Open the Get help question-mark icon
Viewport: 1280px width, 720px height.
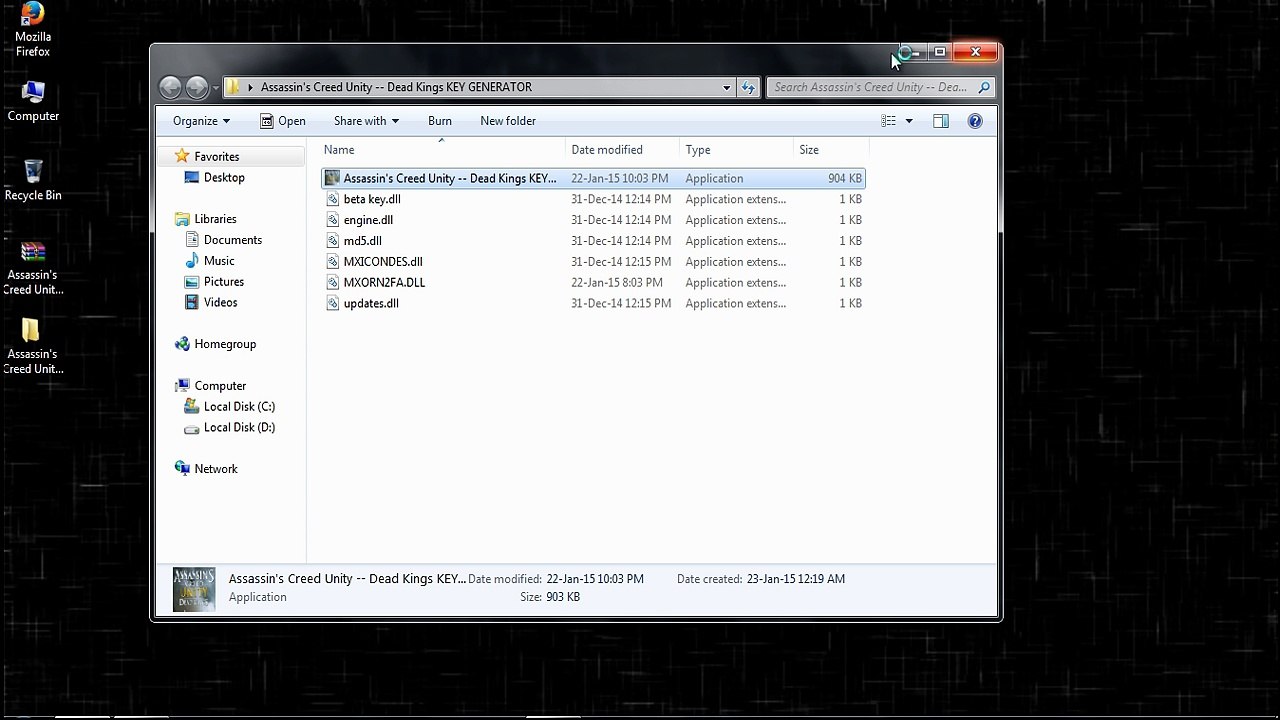(975, 121)
